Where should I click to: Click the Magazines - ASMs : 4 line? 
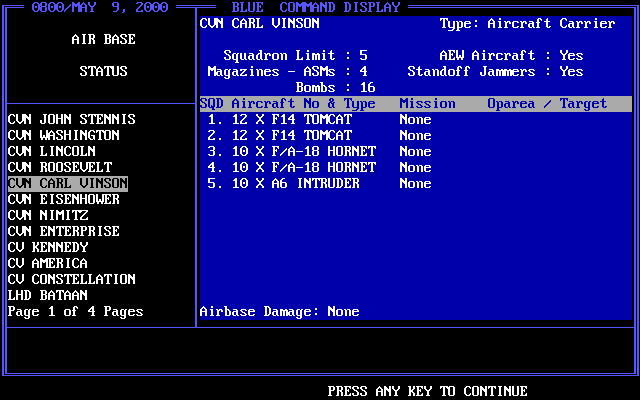click(x=288, y=71)
